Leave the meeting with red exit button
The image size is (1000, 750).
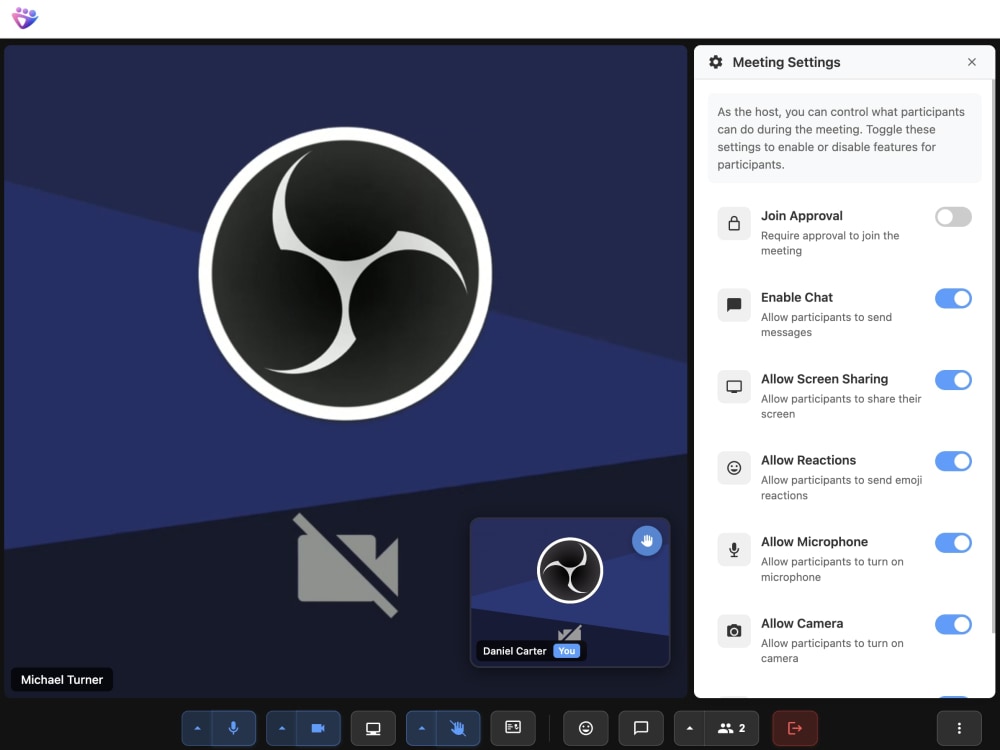point(795,728)
